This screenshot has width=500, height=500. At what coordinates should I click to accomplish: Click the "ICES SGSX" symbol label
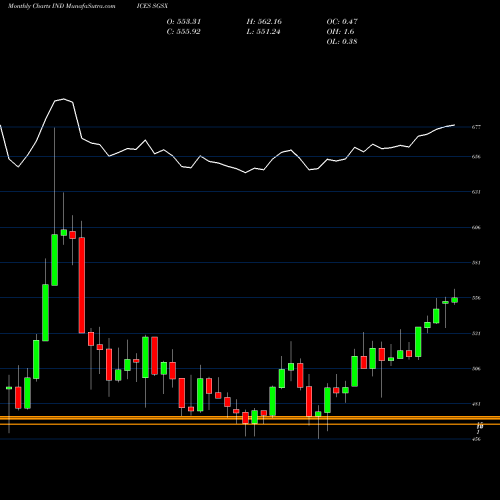pyautogui.click(x=152, y=6)
